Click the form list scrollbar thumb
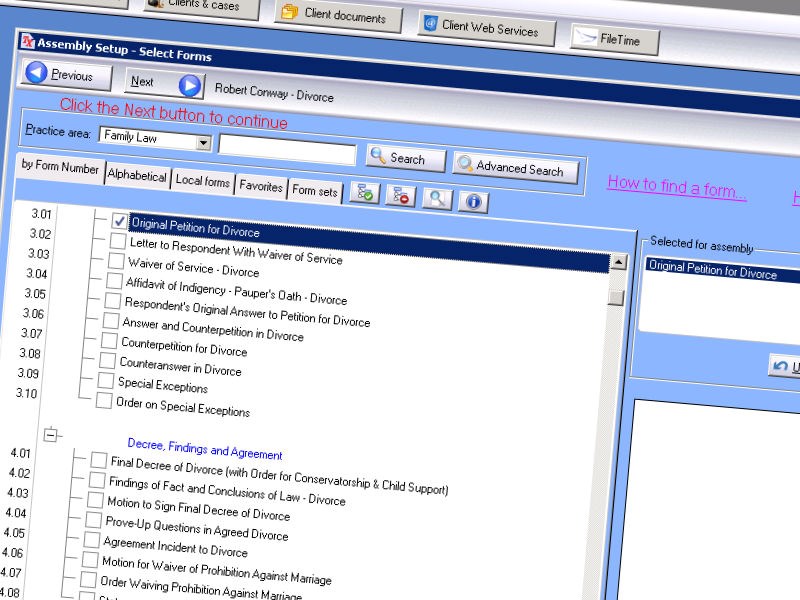The height and width of the screenshot is (600, 800). pos(616,297)
